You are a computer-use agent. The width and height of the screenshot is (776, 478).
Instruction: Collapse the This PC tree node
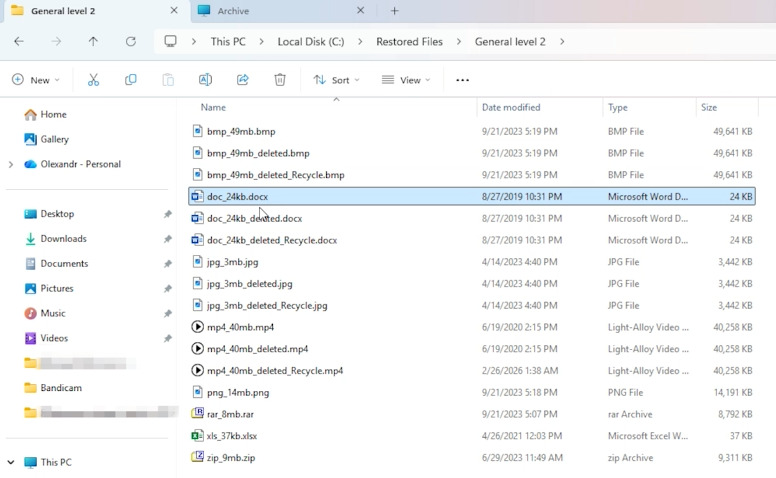(x=11, y=462)
